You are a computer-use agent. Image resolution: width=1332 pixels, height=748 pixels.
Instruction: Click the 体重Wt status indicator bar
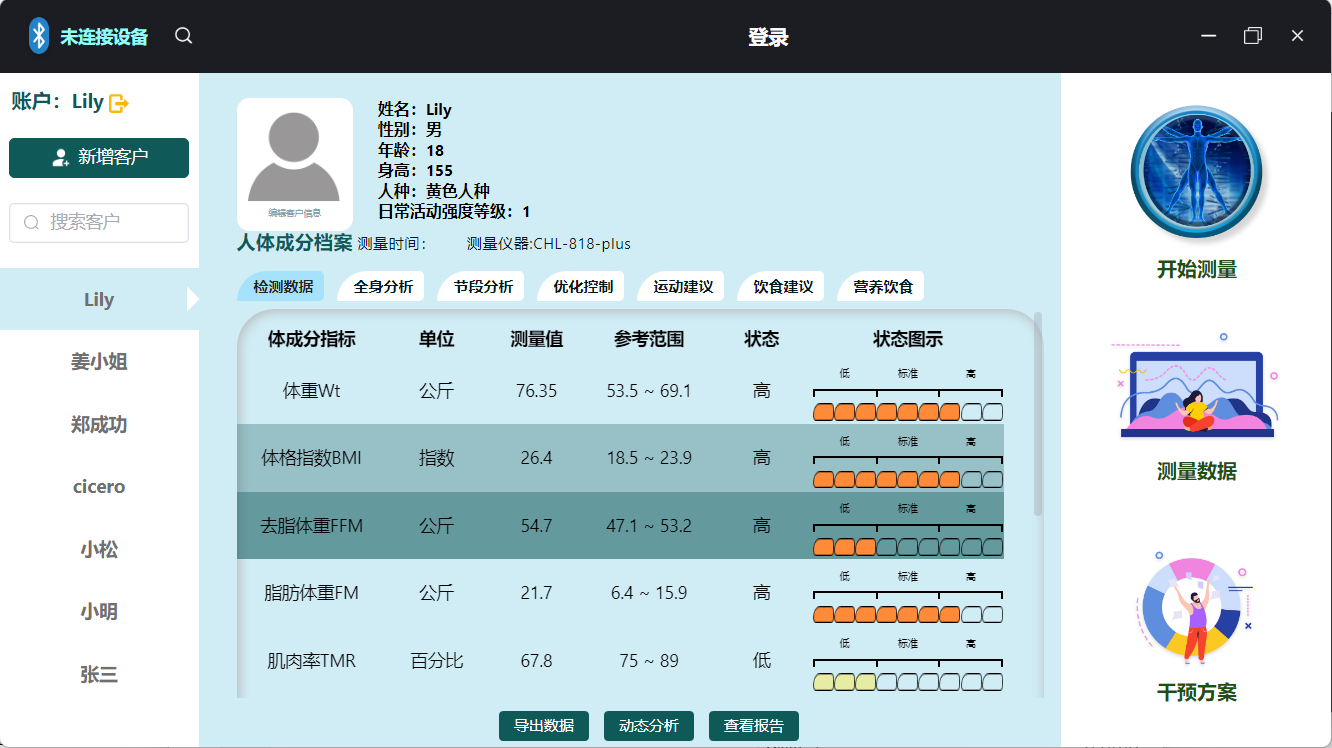(908, 412)
